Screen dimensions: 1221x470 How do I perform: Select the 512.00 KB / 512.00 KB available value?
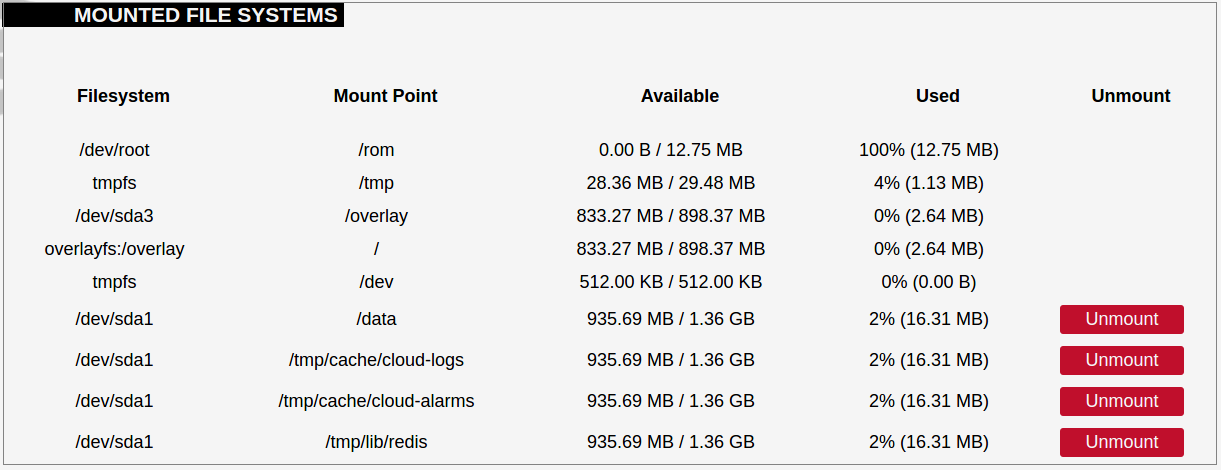click(x=671, y=282)
